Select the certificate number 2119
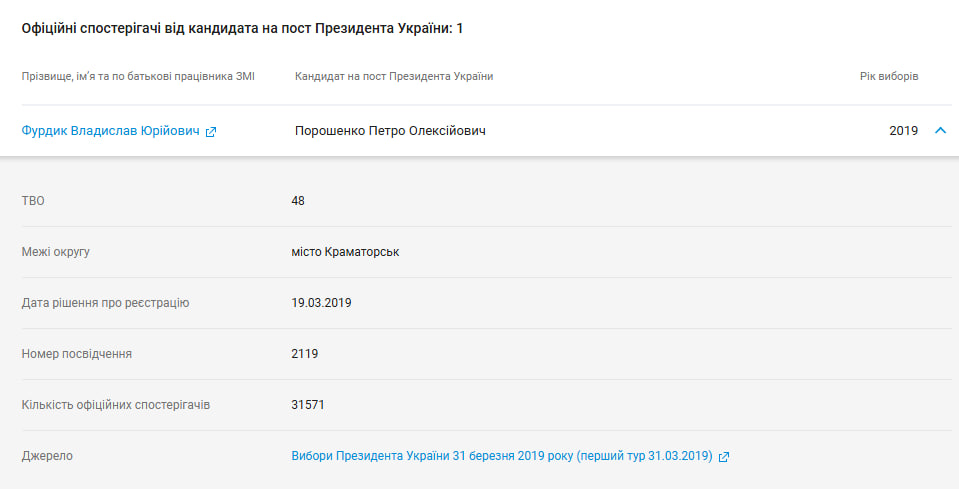The width and height of the screenshot is (959, 489). coord(305,354)
